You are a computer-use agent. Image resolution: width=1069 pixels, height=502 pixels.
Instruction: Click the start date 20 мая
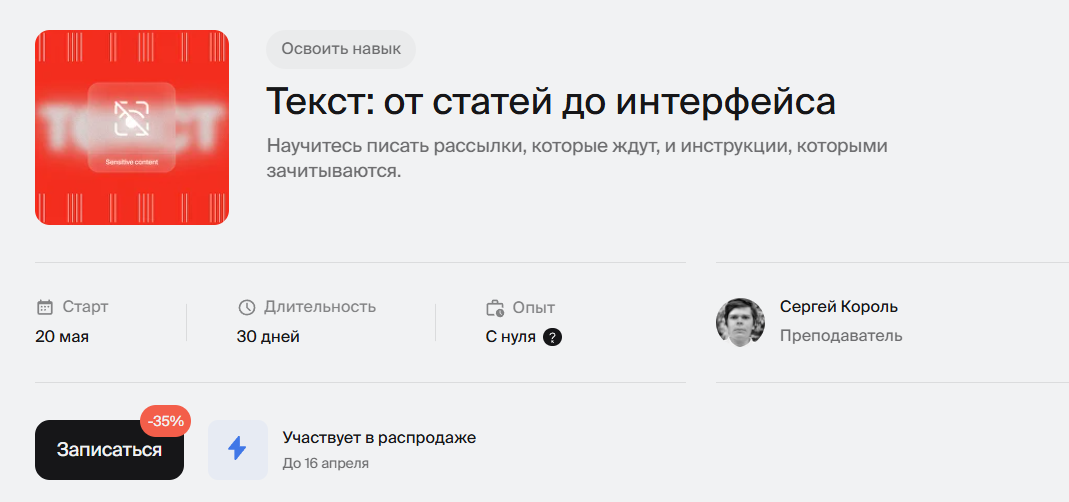pos(62,337)
